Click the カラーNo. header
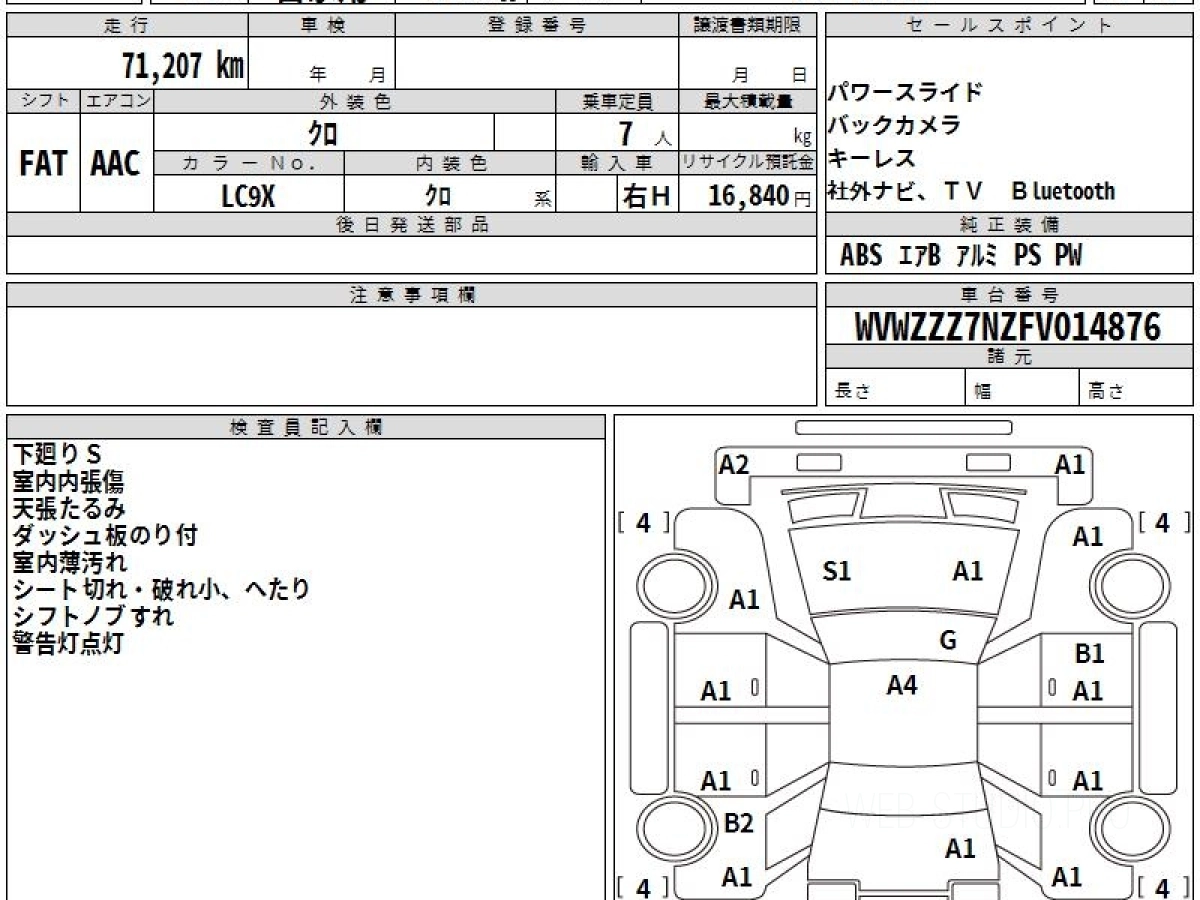 [x=249, y=163]
